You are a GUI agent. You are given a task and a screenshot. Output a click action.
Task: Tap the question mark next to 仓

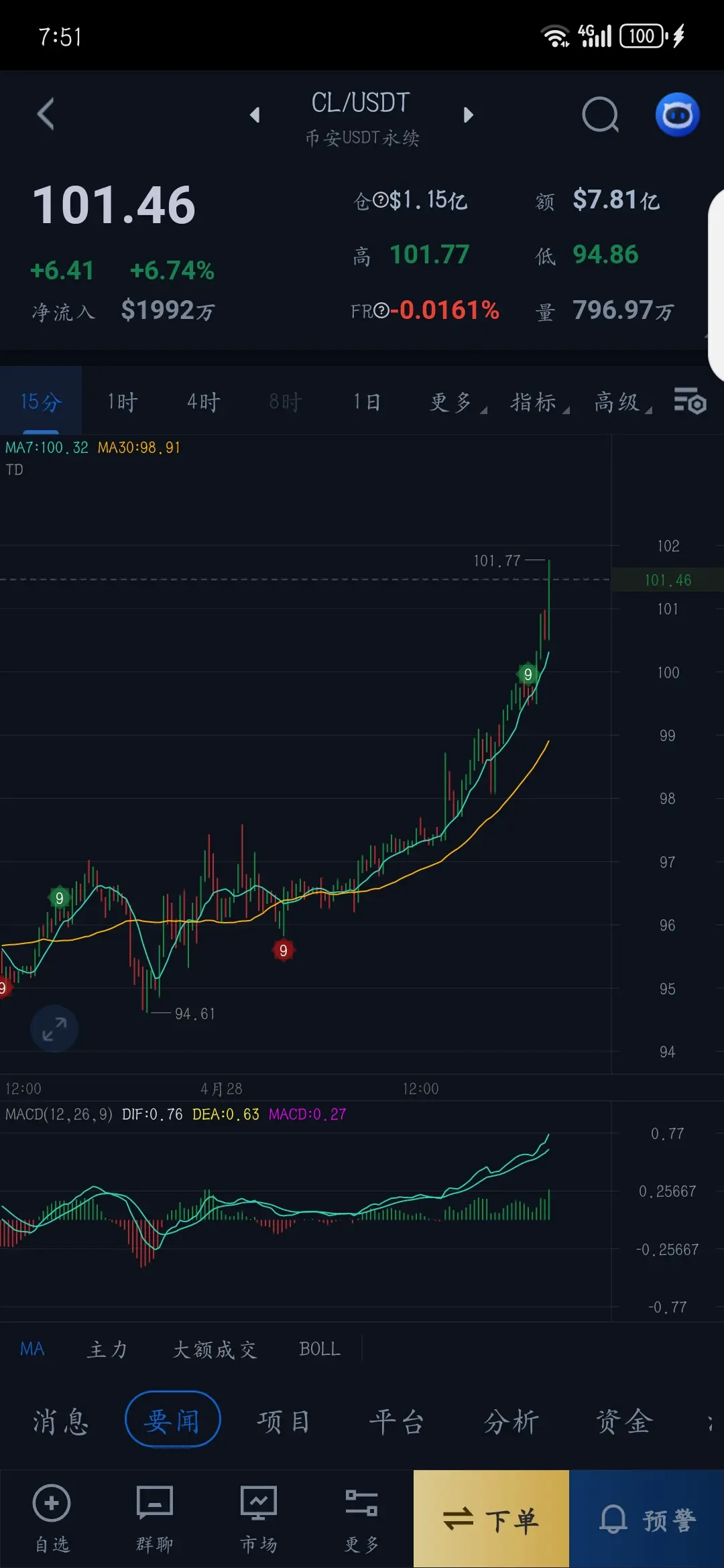pyautogui.click(x=380, y=200)
